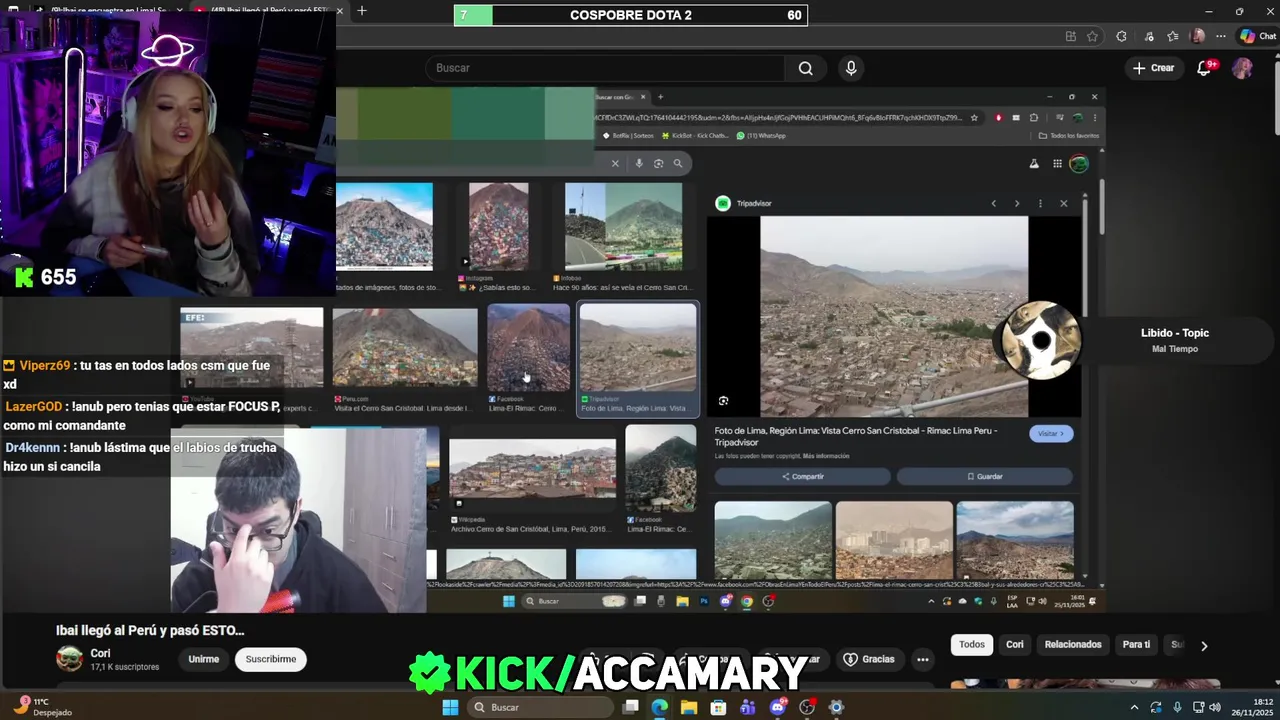Open Microsoft Store from taskbar
Image resolution: width=1280 pixels, height=720 pixels.
(x=718, y=707)
